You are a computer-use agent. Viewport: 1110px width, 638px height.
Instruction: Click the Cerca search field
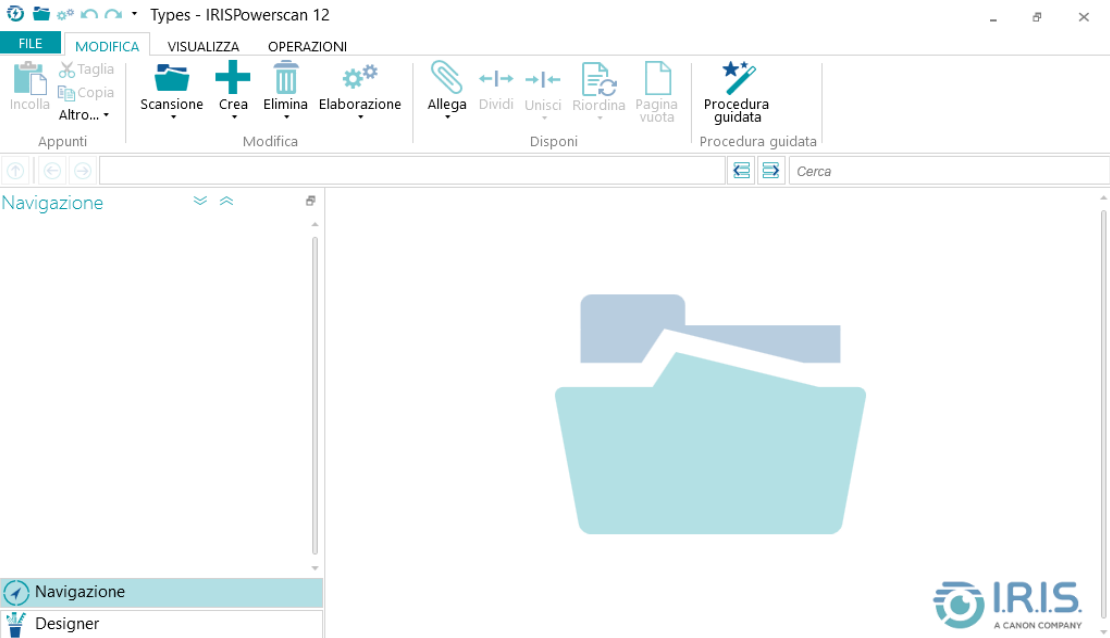click(x=949, y=171)
